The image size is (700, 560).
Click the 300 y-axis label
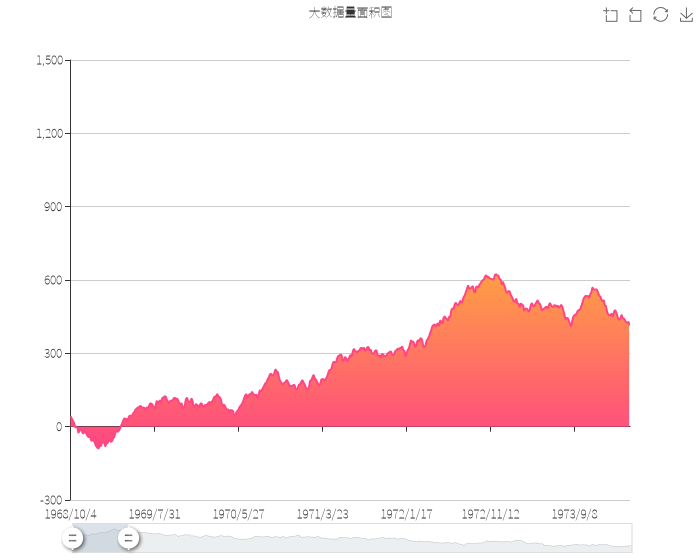coord(53,354)
